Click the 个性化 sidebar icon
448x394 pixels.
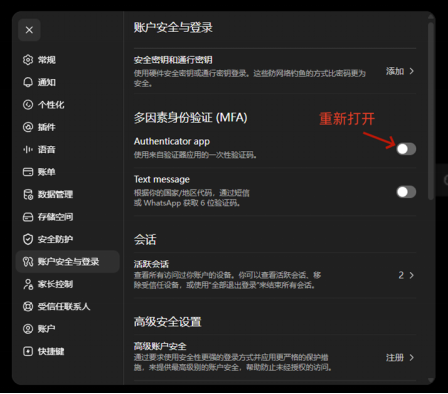pos(28,105)
